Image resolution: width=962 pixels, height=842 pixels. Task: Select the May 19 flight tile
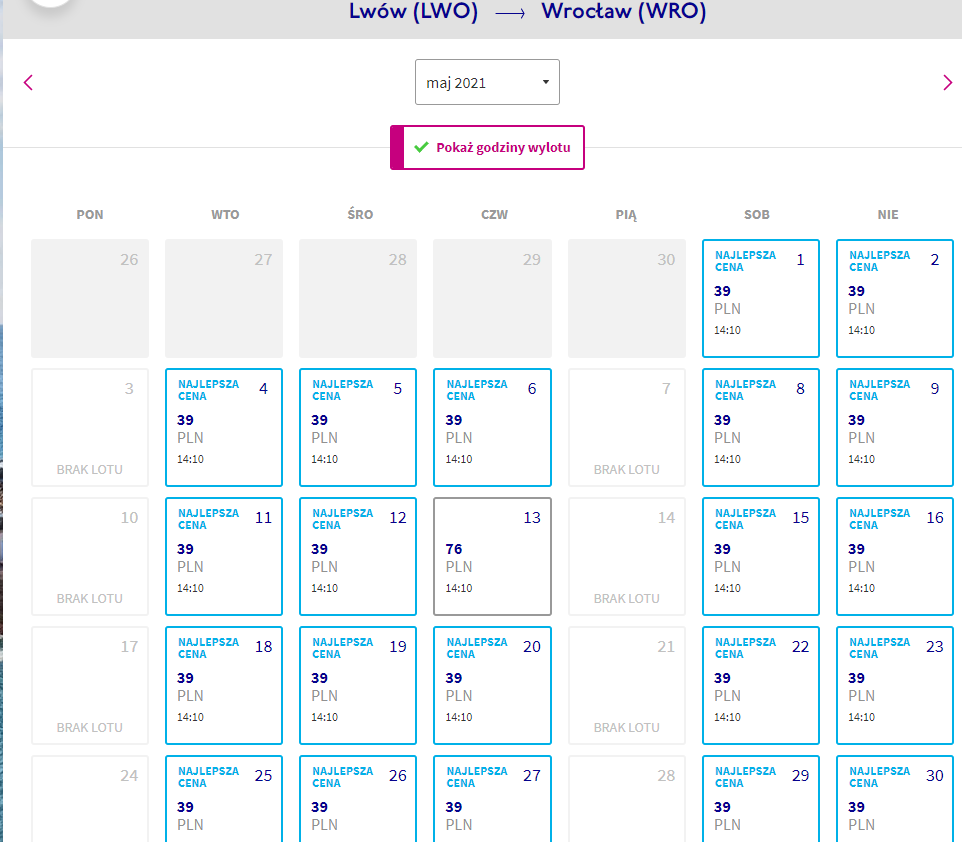point(358,685)
